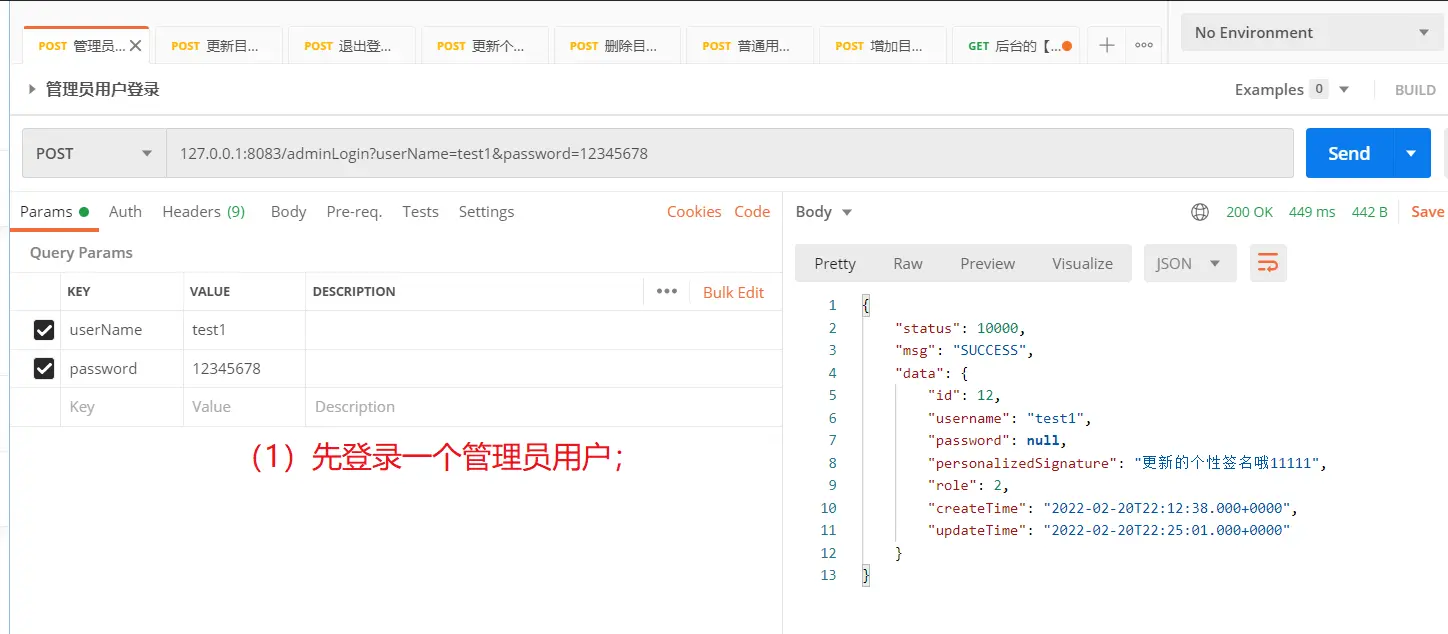Click the globe network icon
The width and height of the screenshot is (1448, 634).
[1200, 212]
